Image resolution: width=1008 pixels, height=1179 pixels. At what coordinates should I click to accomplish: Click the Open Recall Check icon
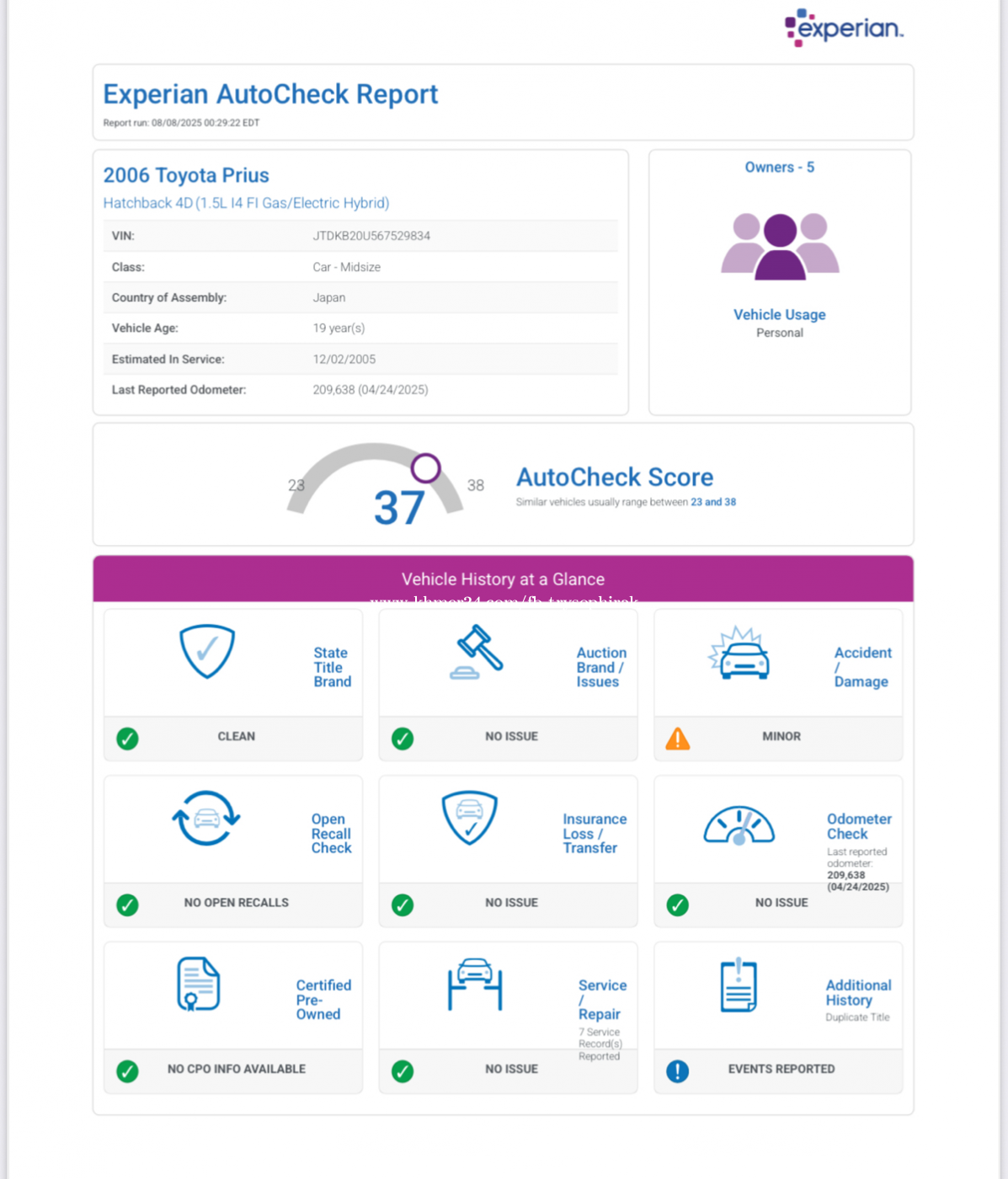[x=206, y=818]
